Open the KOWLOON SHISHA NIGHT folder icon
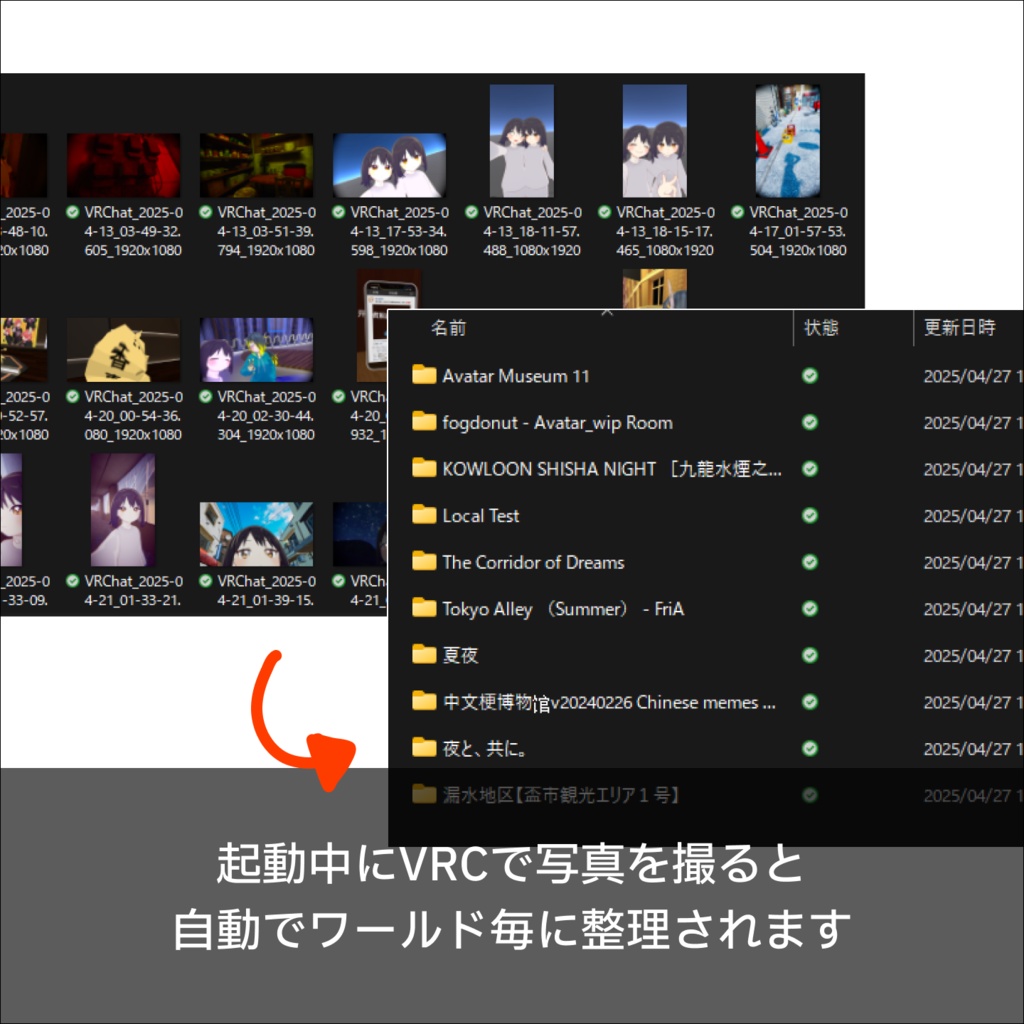Screen dimensions: 1024x1024 [x=423, y=469]
